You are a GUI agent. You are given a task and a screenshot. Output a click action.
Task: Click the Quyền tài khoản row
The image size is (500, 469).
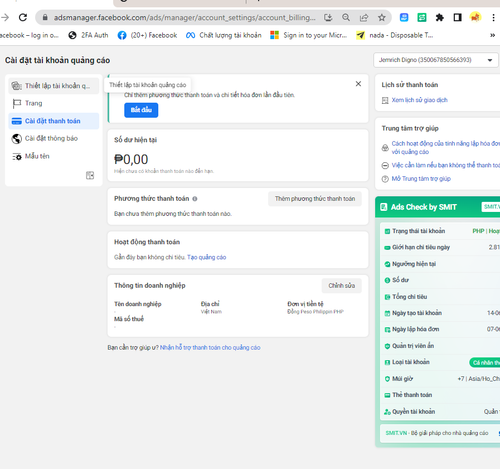pos(440,411)
